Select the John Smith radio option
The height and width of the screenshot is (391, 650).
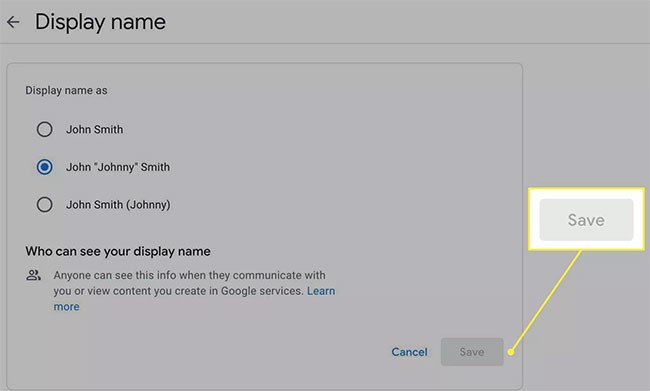[x=44, y=129]
